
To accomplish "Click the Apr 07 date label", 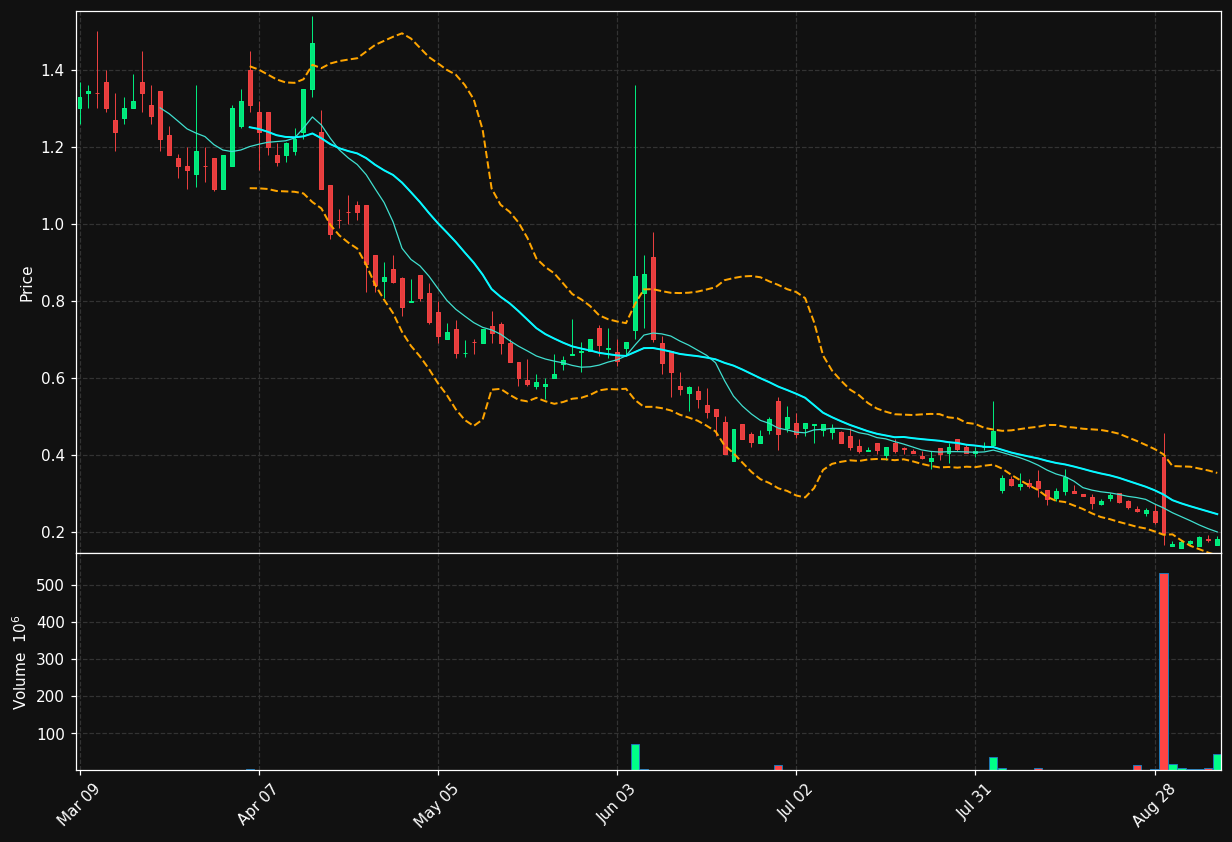I will pyautogui.click(x=257, y=804).
